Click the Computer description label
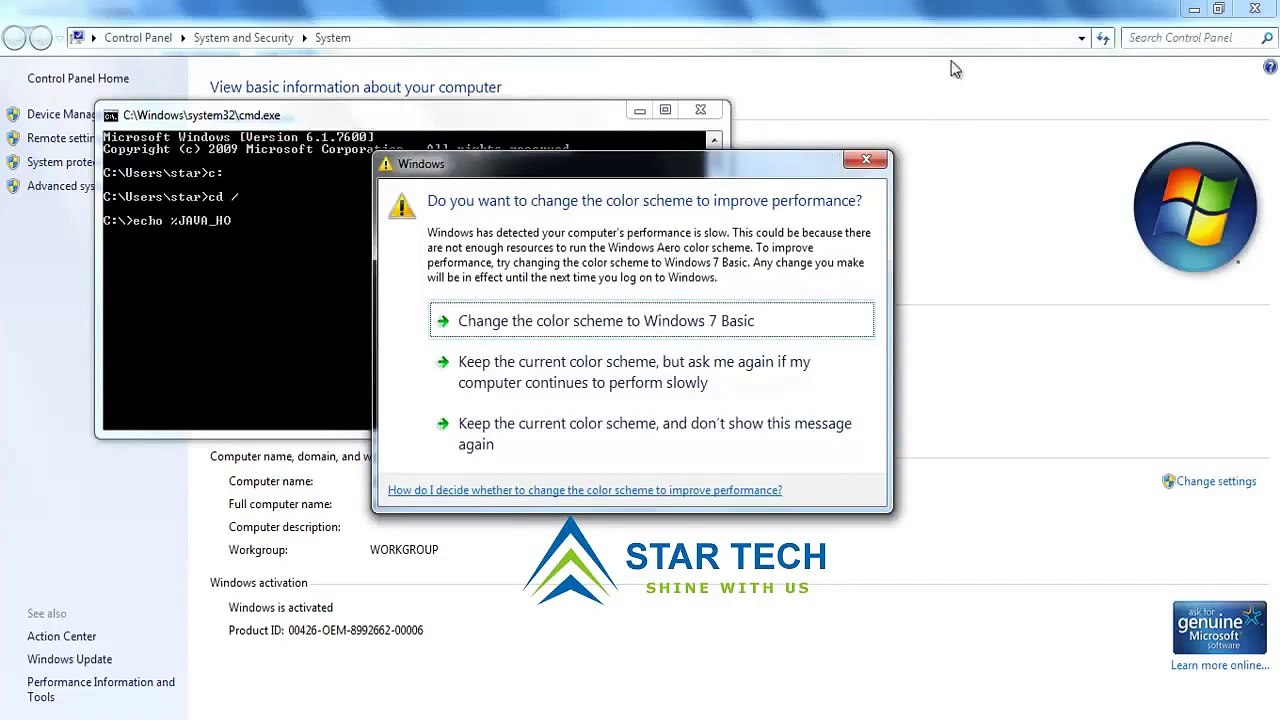Image resolution: width=1280 pixels, height=720 pixels. [284, 527]
